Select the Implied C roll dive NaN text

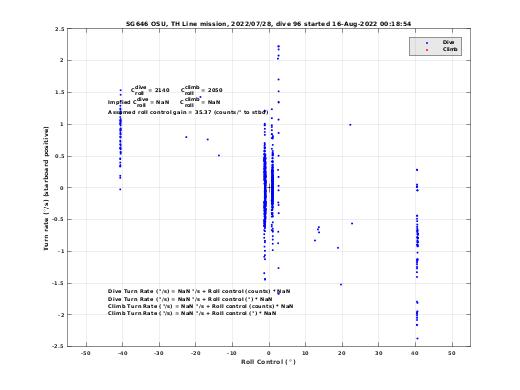click(138, 102)
